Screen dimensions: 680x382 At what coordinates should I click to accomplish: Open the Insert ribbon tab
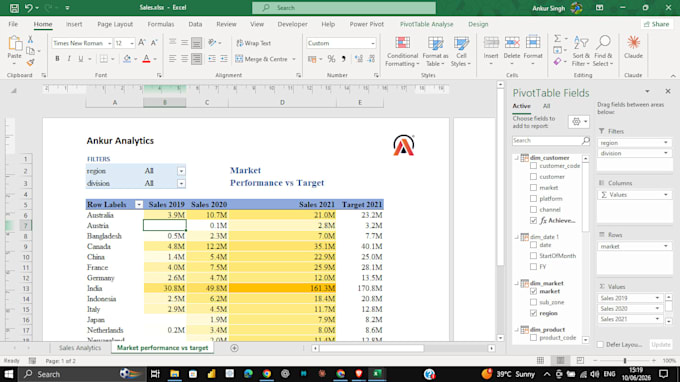coord(74,24)
